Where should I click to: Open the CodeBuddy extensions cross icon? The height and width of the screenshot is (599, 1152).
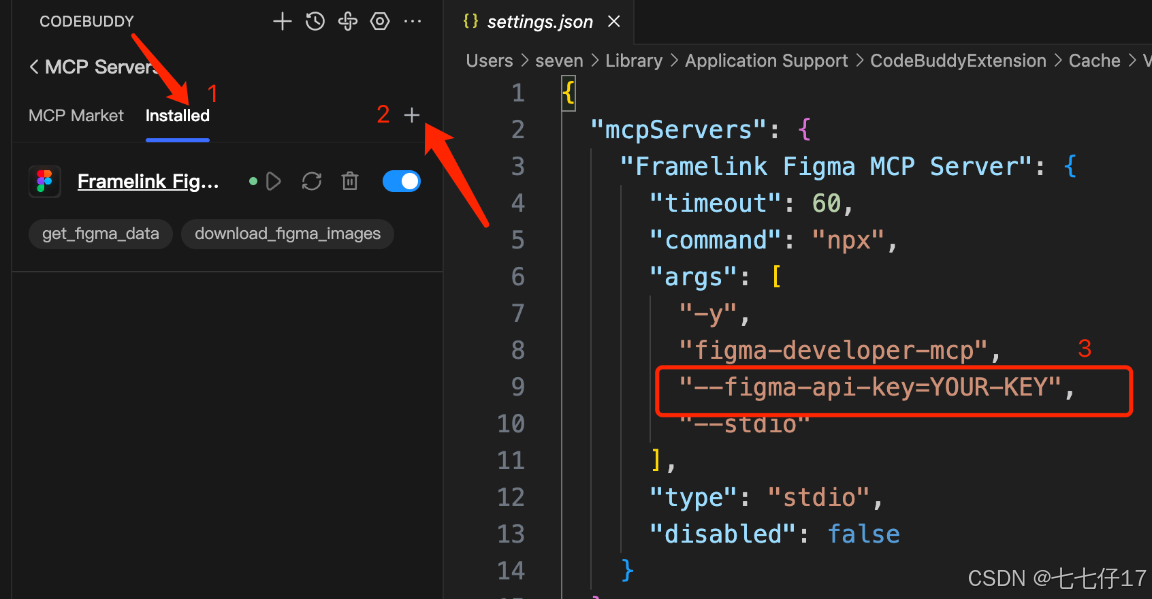coord(348,21)
